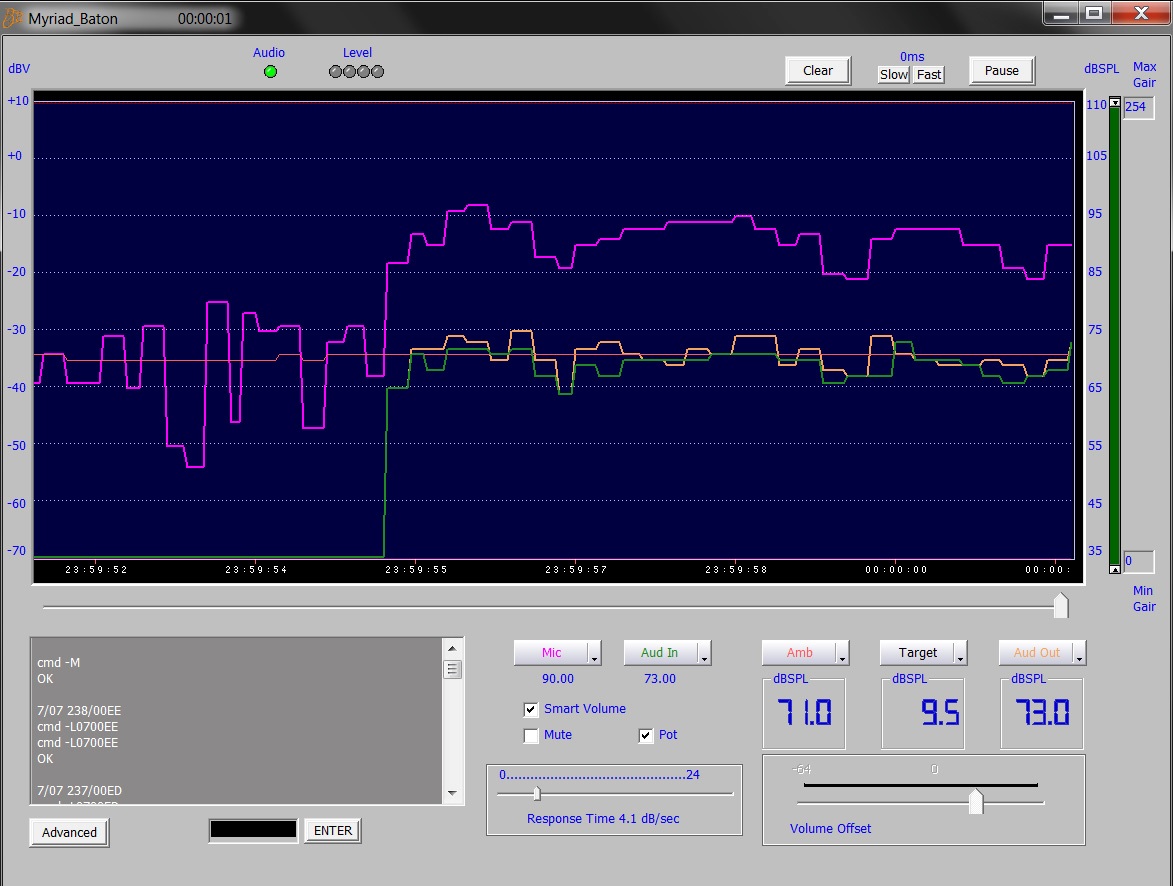The height and width of the screenshot is (886, 1173).
Task: Toggle the Smart Volume checkbox
Action: point(530,709)
